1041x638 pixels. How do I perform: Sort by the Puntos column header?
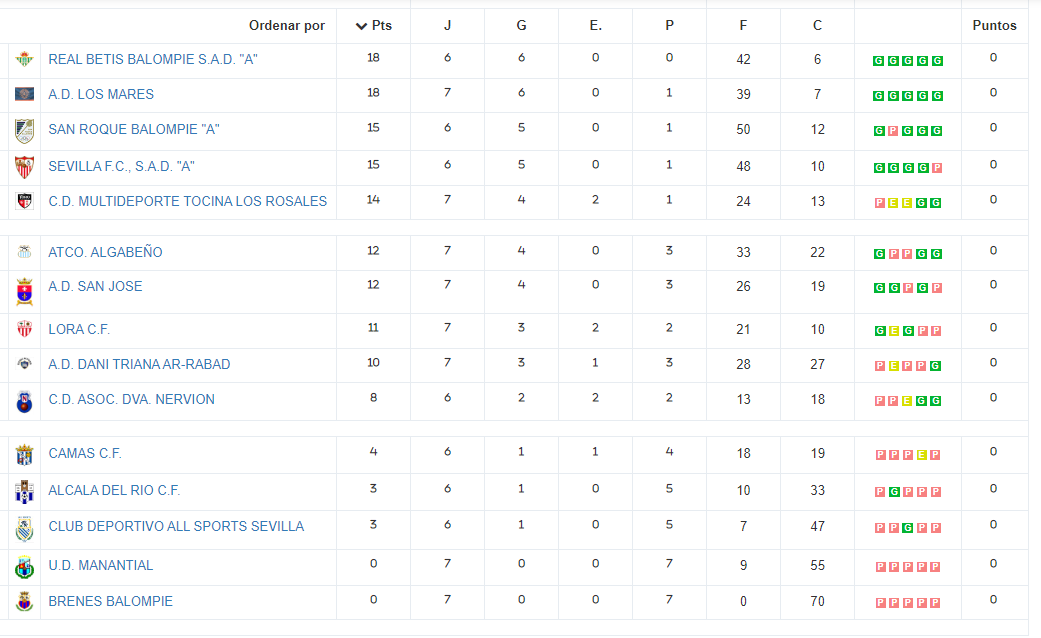point(994,25)
